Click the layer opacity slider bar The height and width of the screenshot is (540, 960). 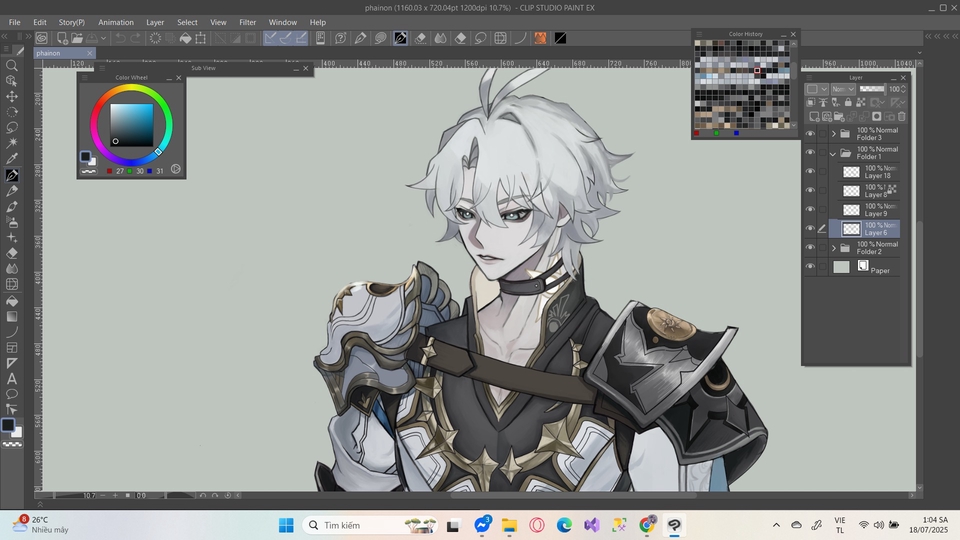872,89
